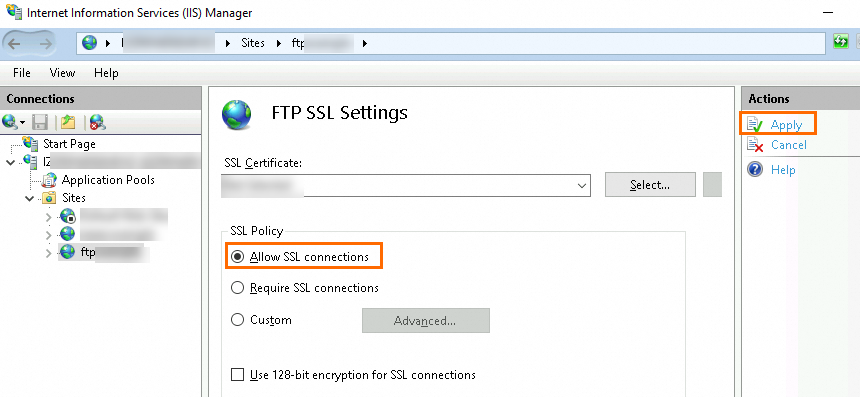This screenshot has width=860, height=397.
Task: Open the Create New Connection icon
Action: coord(13,122)
